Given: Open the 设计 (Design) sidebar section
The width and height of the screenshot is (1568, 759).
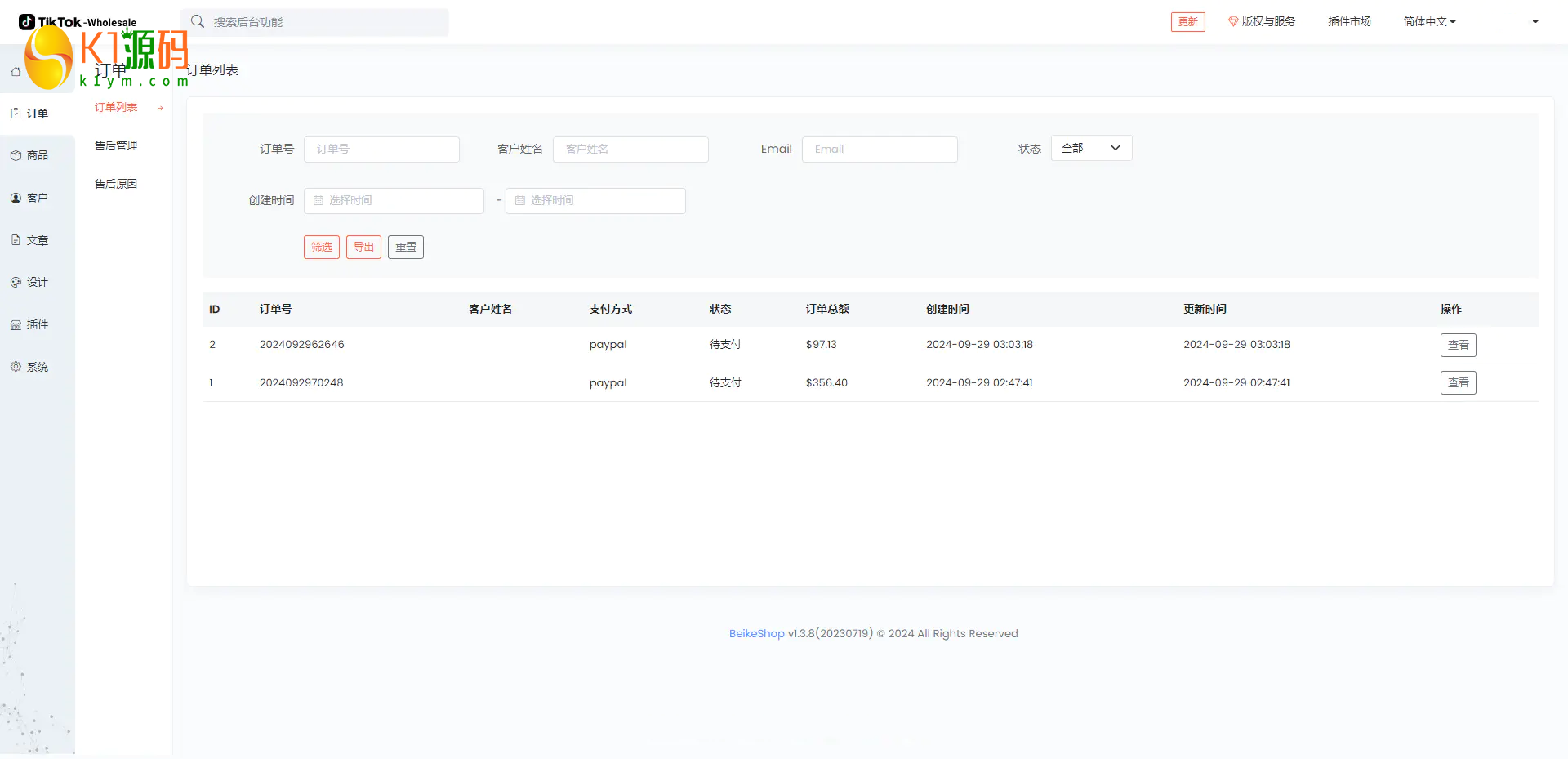Looking at the screenshot, I should (30, 282).
